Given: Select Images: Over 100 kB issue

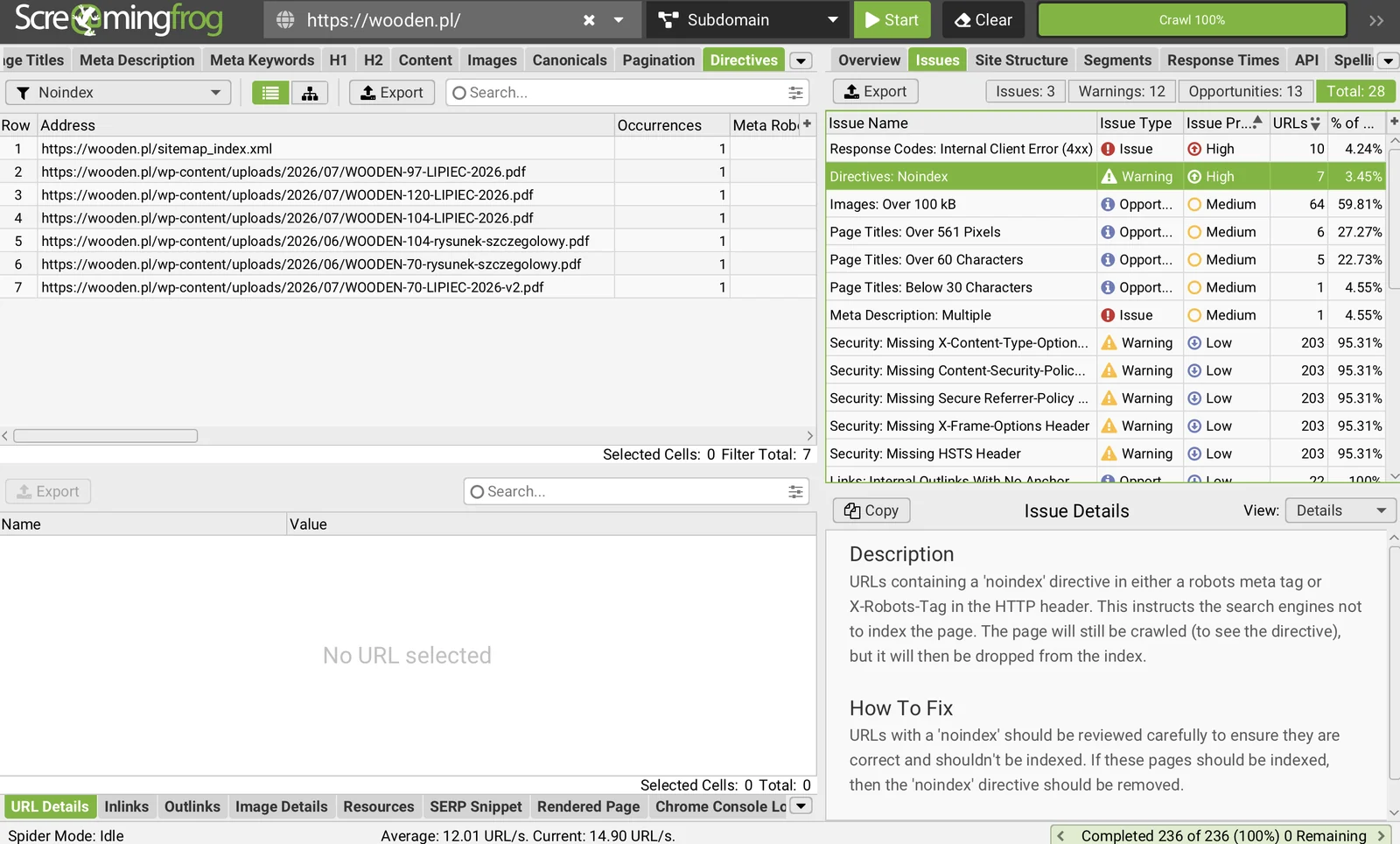Looking at the screenshot, I should 1107,204.
